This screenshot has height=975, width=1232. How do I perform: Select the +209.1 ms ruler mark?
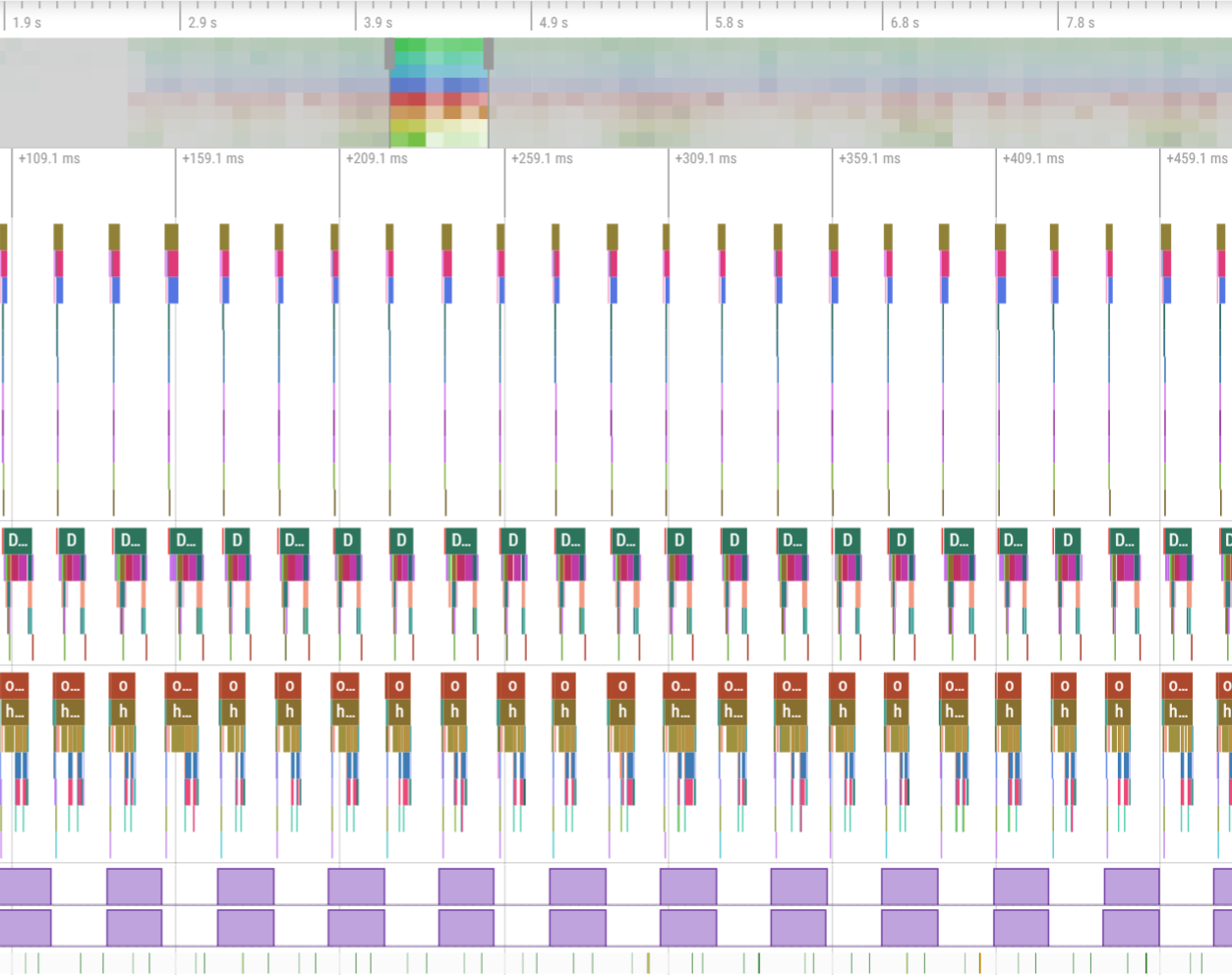pyautogui.click(x=377, y=158)
